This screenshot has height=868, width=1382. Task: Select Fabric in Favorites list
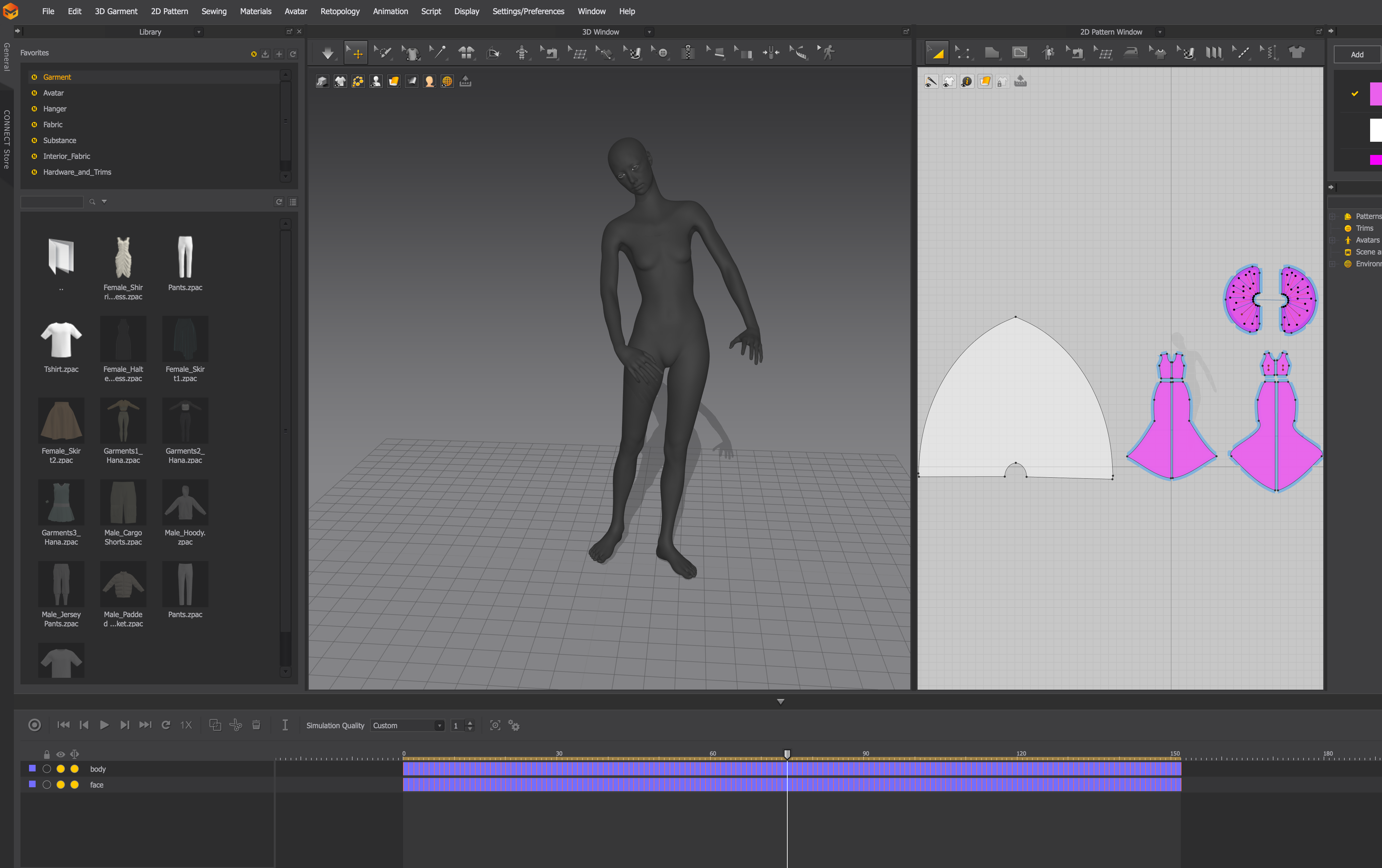[x=53, y=125]
